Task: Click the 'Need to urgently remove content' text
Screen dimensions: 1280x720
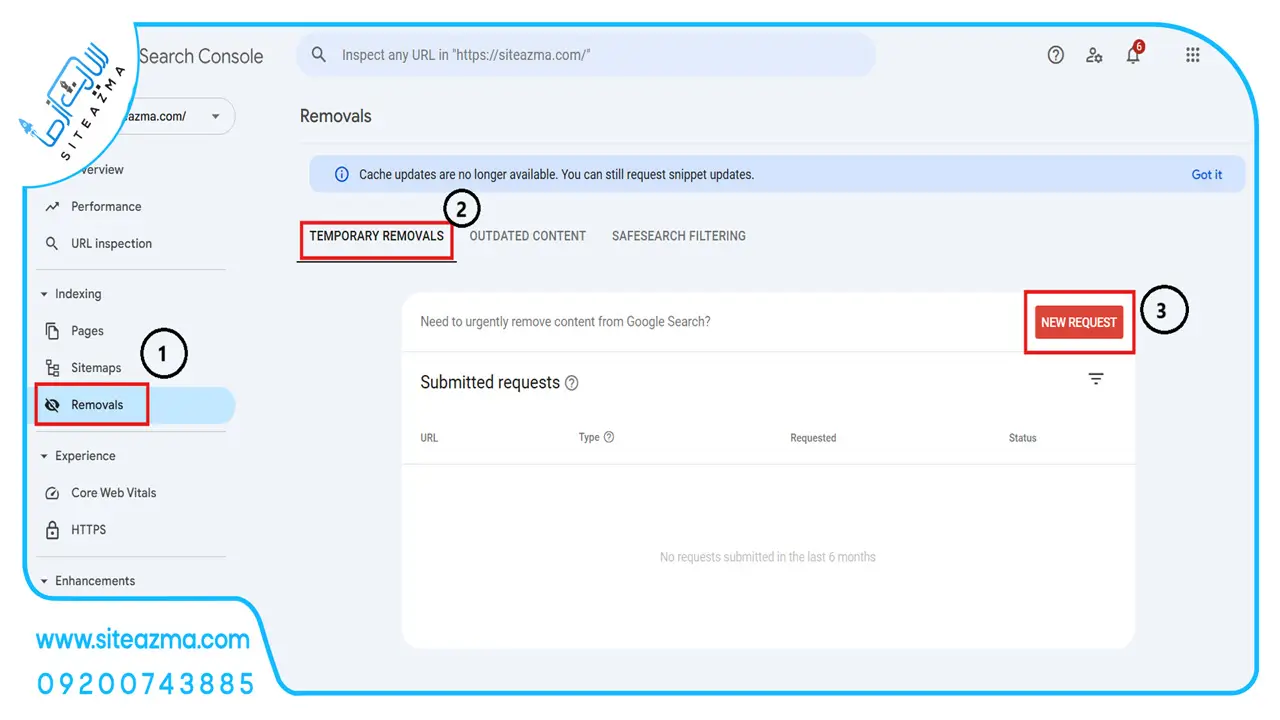Action: pyautogui.click(x=565, y=322)
